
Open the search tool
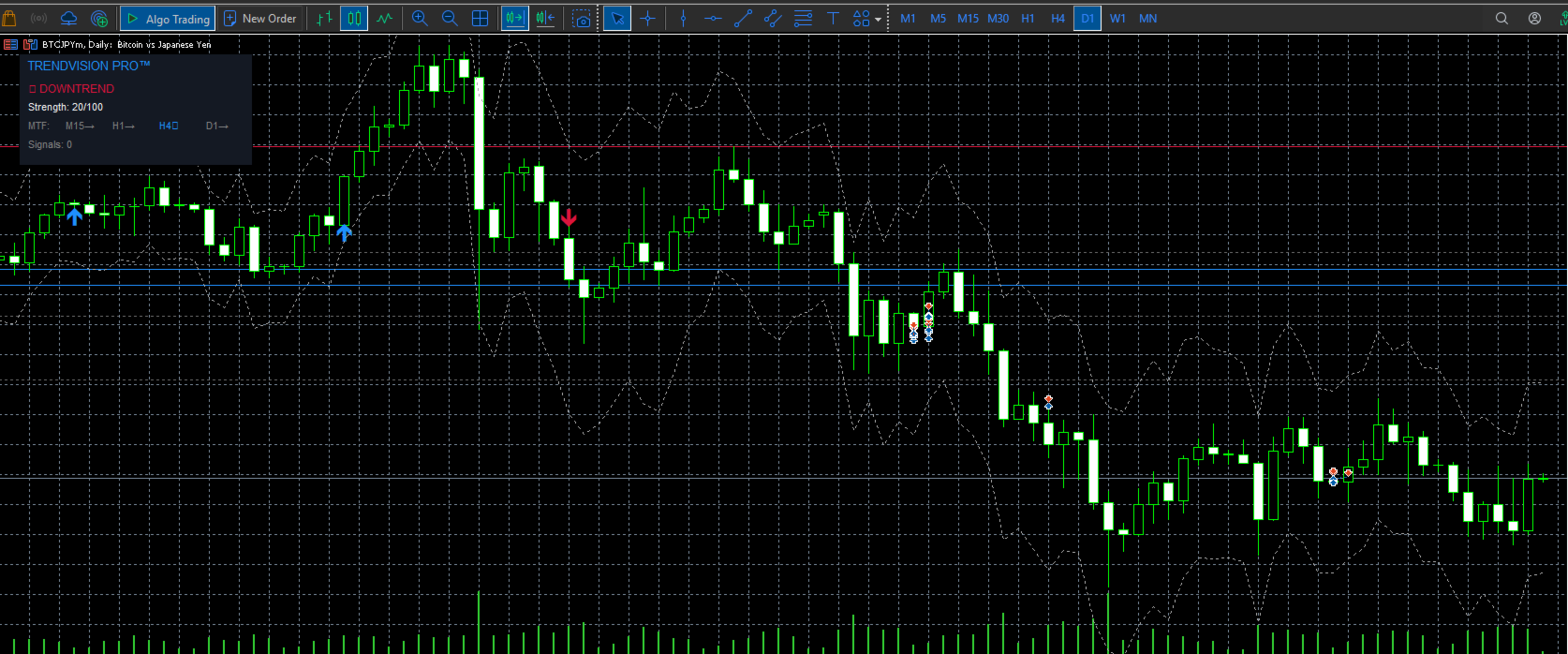click(1501, 18)
